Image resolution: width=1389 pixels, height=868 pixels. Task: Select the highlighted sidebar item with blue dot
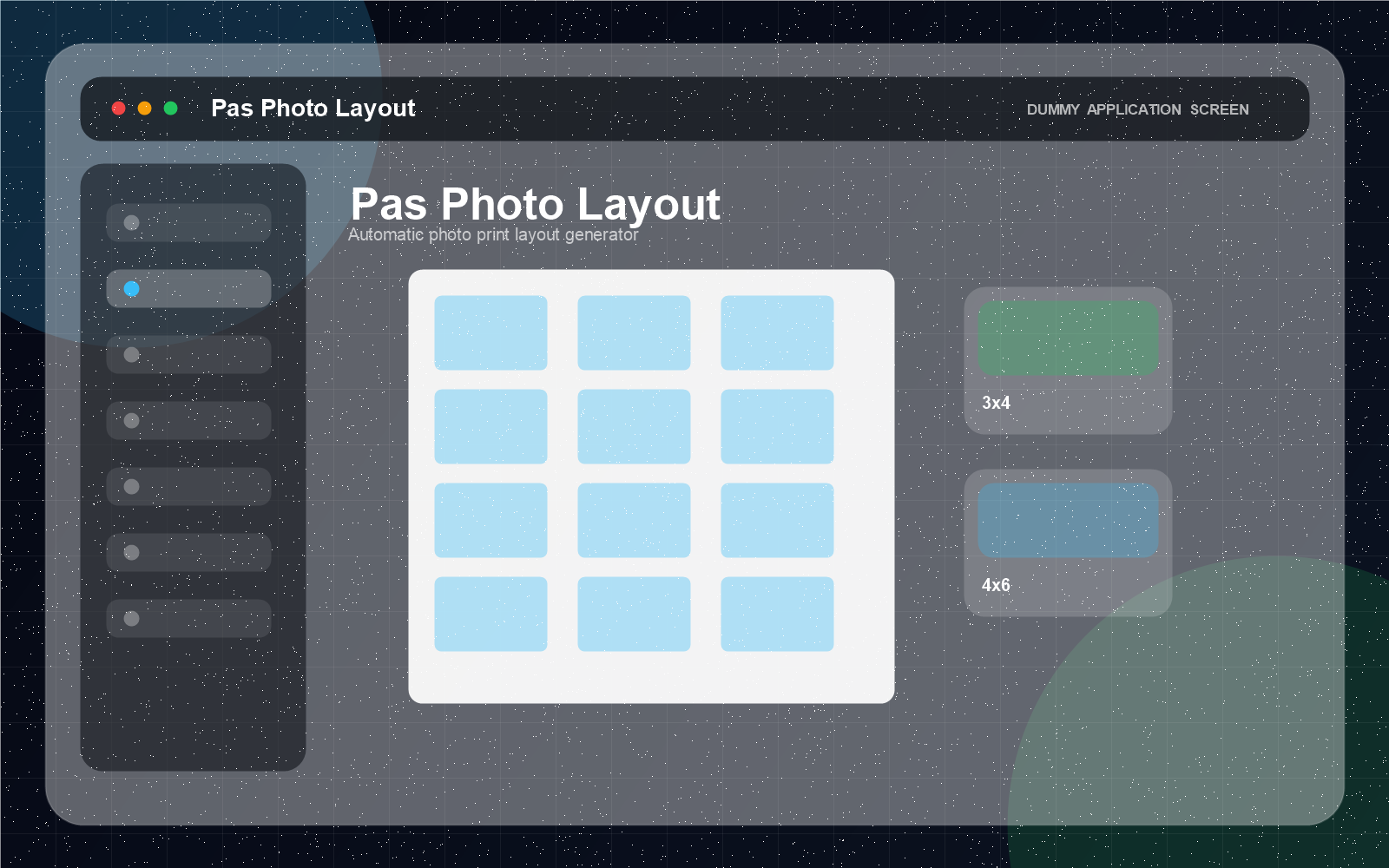tap(188, 288)
